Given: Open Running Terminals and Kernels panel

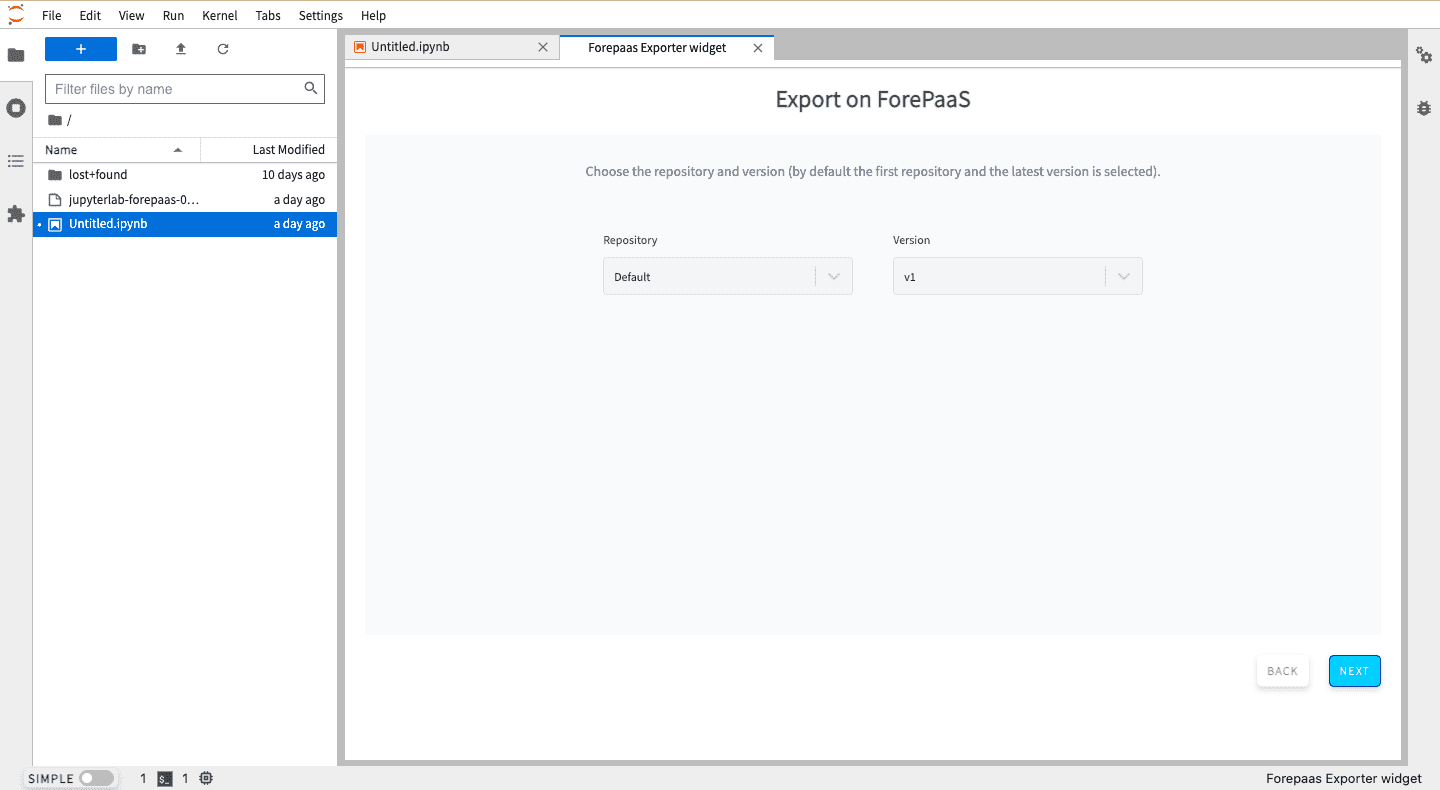Looking at the screenshot, I should click(x=16, y=108).
